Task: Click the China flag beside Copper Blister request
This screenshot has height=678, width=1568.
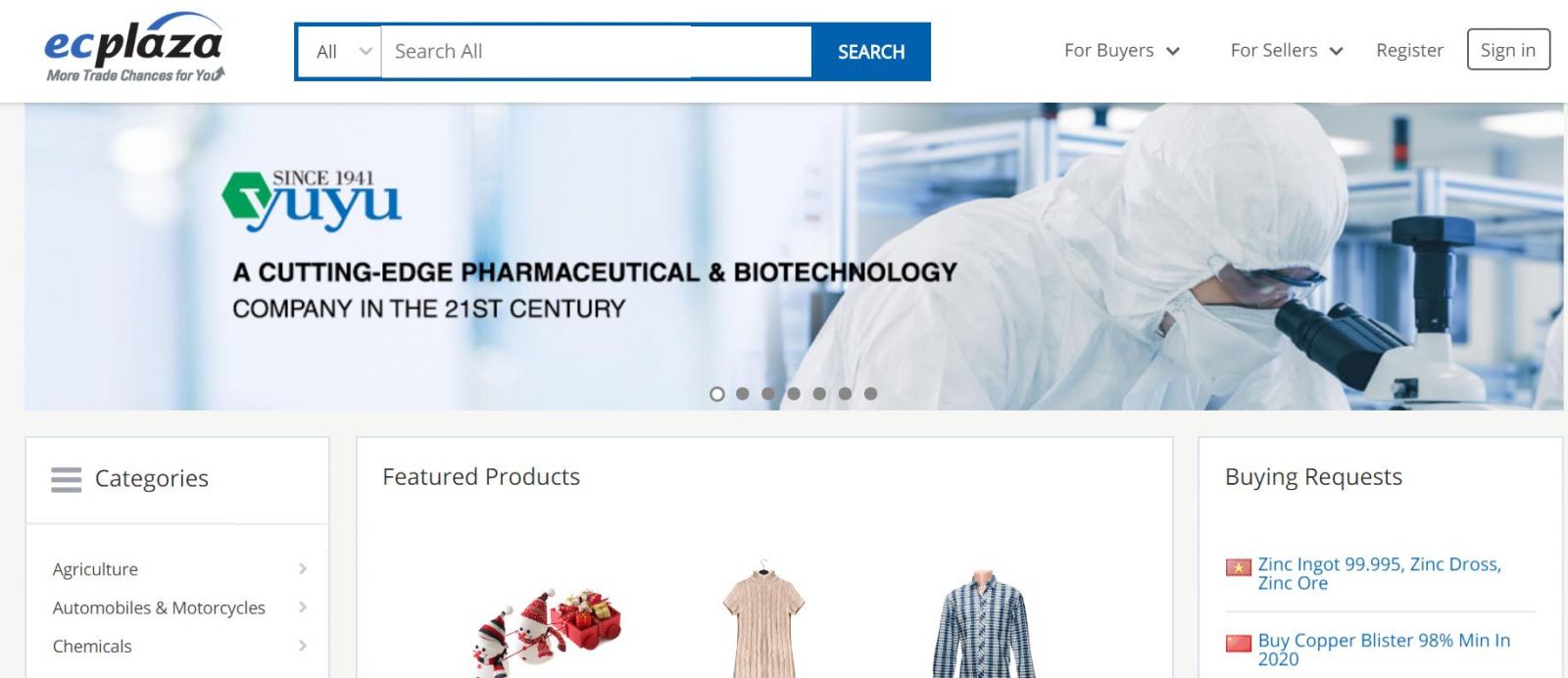Action: (x=1239, y=643)
